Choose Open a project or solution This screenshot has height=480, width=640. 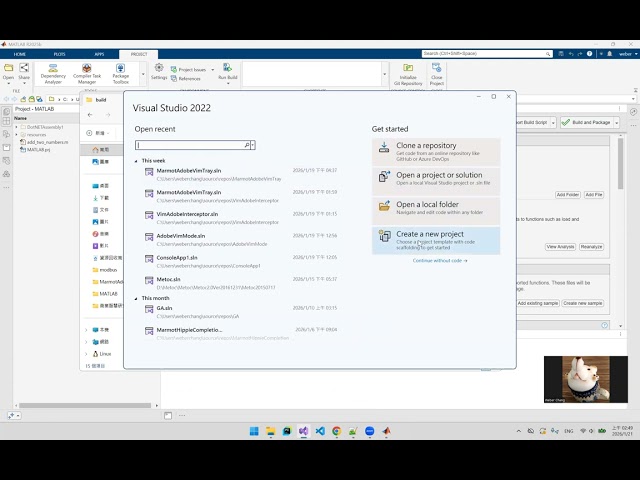pos(436,180)
